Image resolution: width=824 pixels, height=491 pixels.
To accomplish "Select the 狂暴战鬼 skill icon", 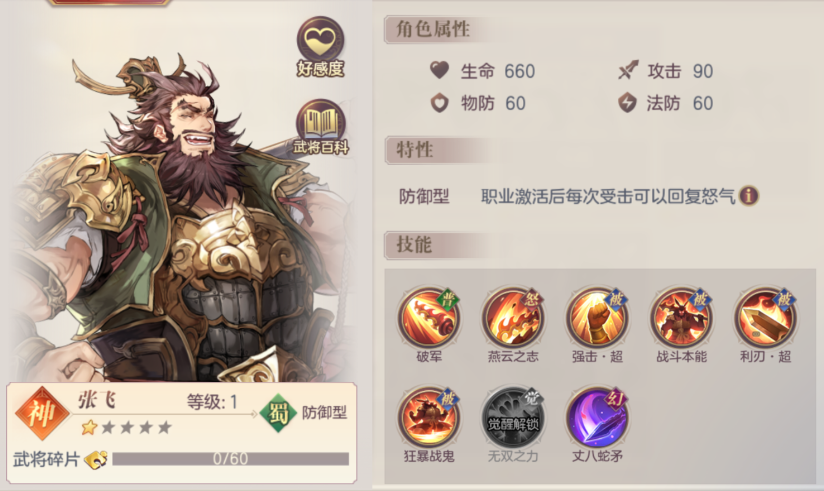I will click(x=429, y=418).
